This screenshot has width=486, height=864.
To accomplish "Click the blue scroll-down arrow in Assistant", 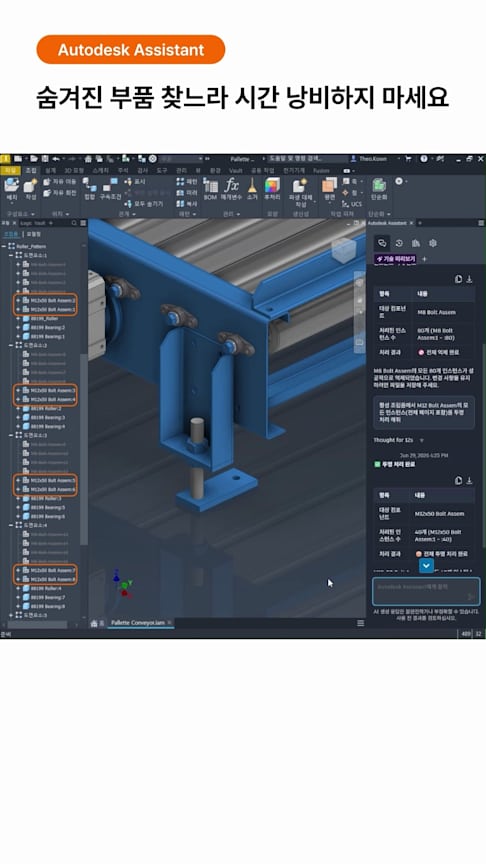I will [426, 565].
